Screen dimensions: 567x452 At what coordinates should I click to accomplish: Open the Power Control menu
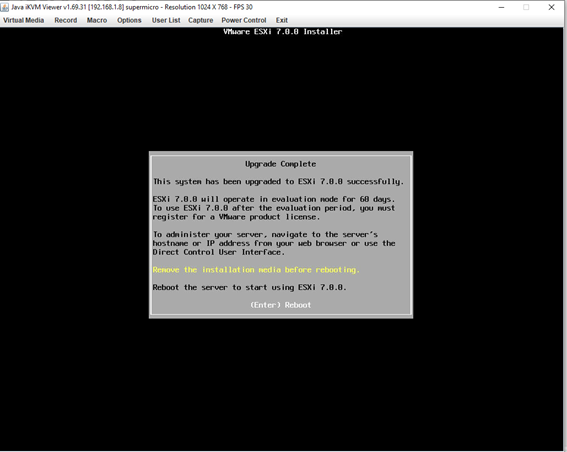244,20
